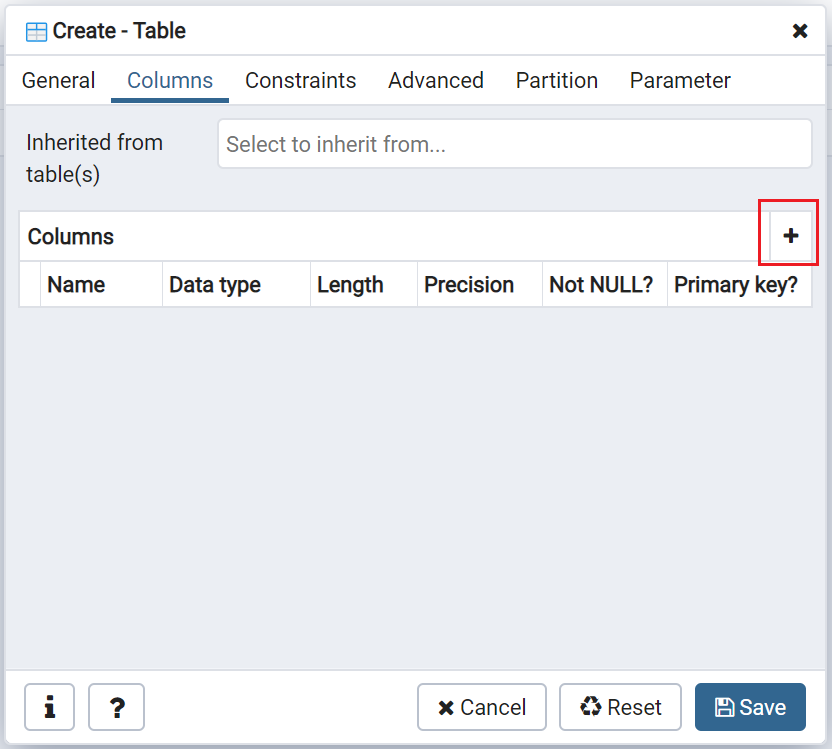
Task: Open the Constraints tab
Action: (x=301, y=81)
